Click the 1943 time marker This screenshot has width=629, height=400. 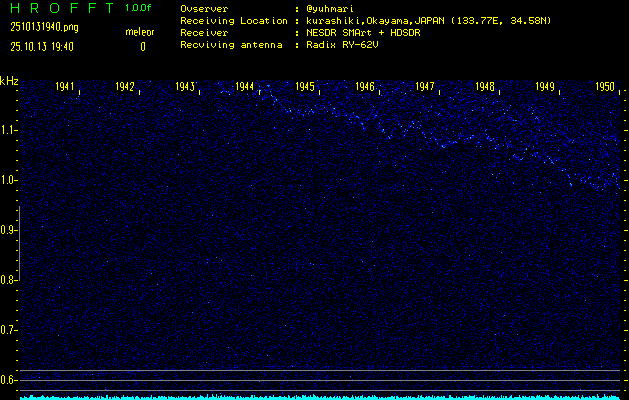(185, 88)
